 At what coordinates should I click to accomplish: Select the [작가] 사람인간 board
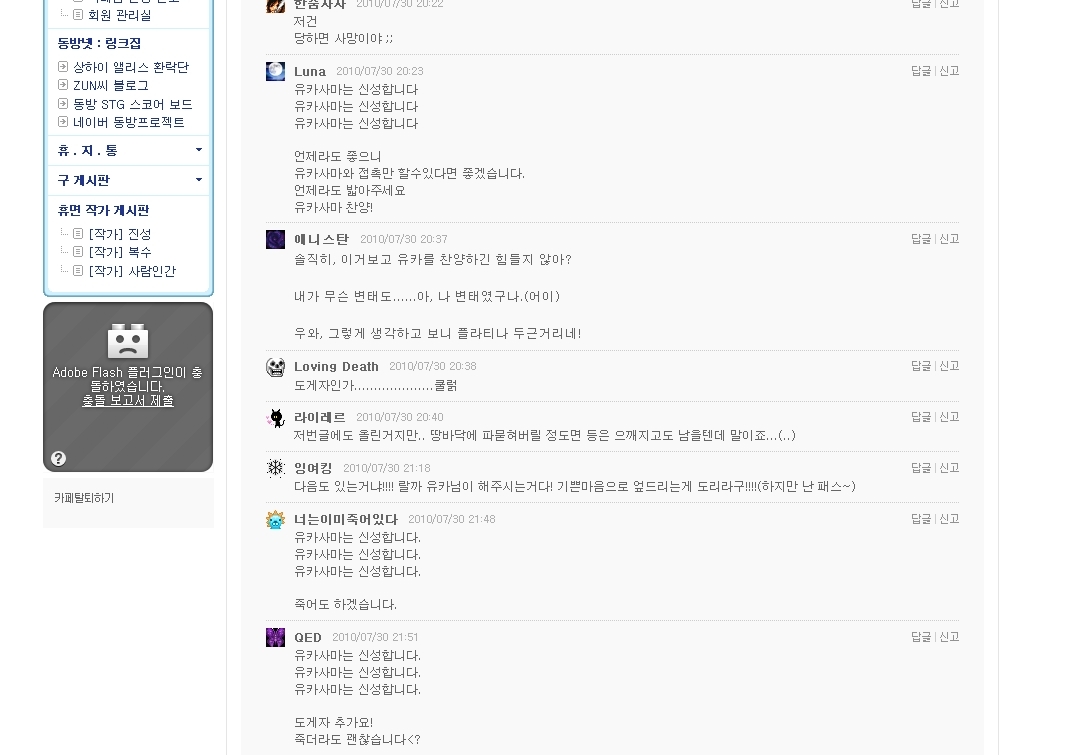[x=132, y=271]
